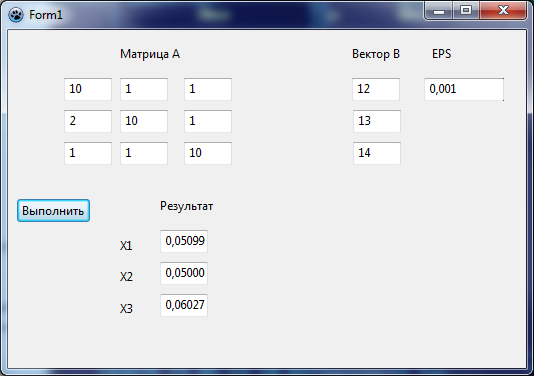Select matrix A row 2 field containing 2

coord(88,121)
